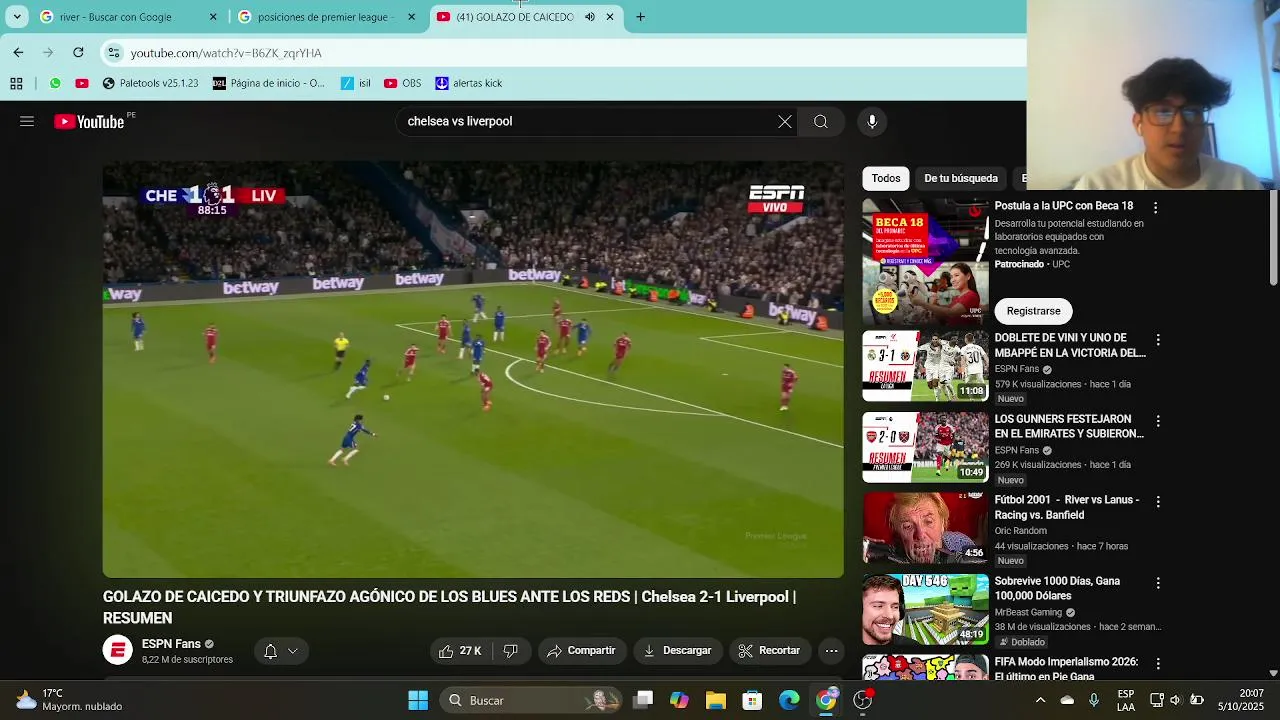This screenshot has width=1280, height=720.
Task: Open the Los Gunners Festejaron video thumbnail
Action: (x=925, y=447)
